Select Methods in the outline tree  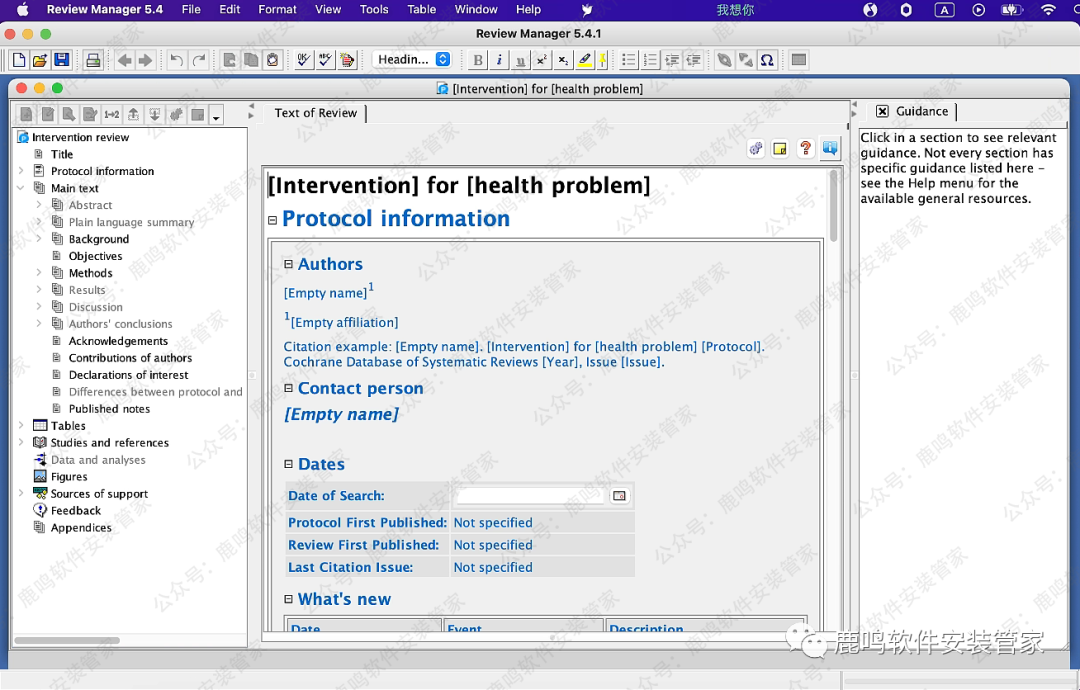coord(90,273)
